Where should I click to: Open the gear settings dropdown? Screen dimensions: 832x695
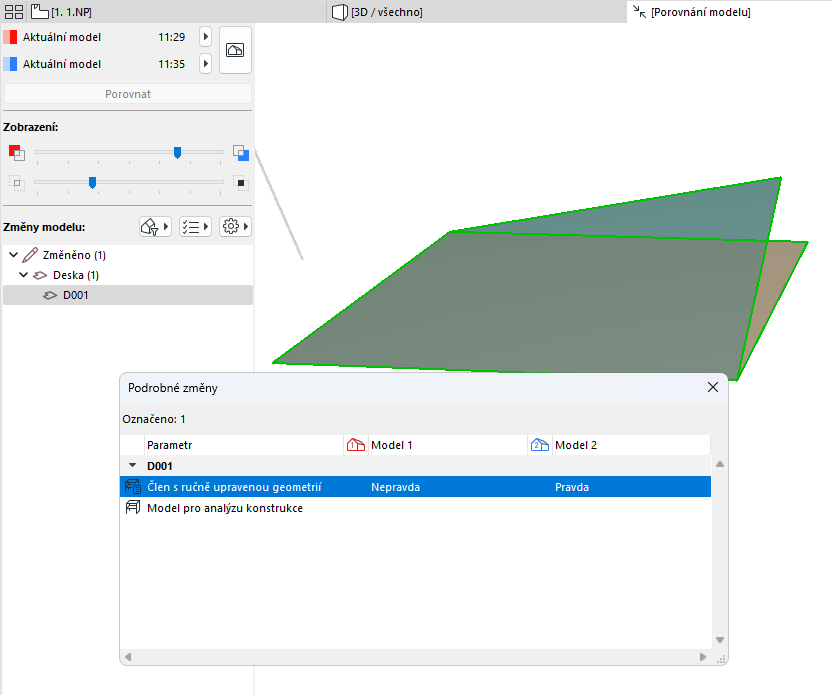click(236, 227)
